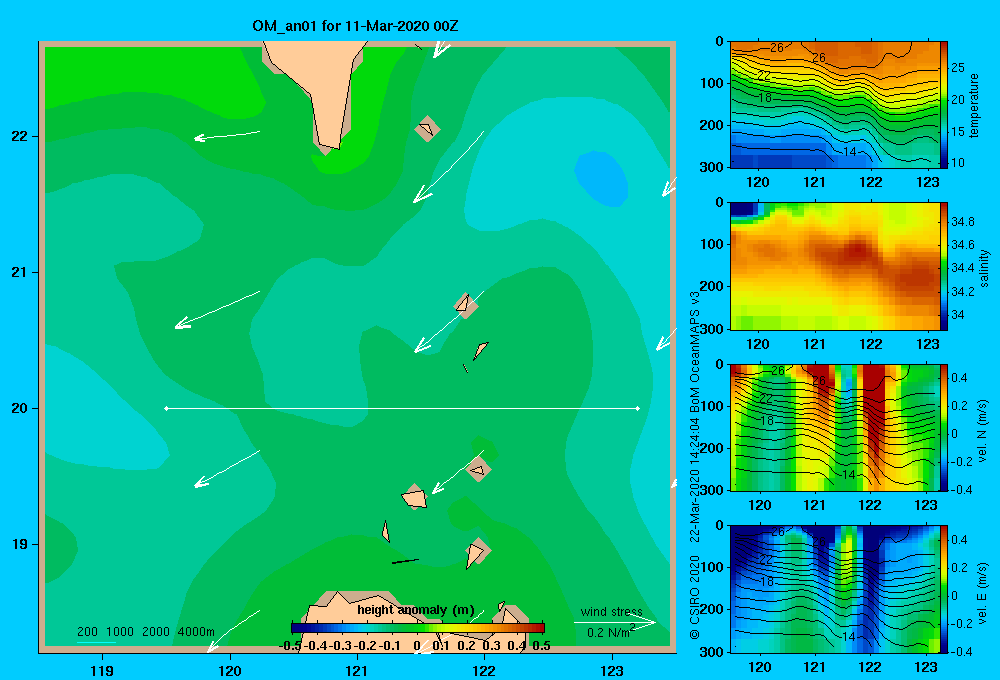1000x680 pixels.
Task: Click longitude label 122 on main map
Action: 484,670
